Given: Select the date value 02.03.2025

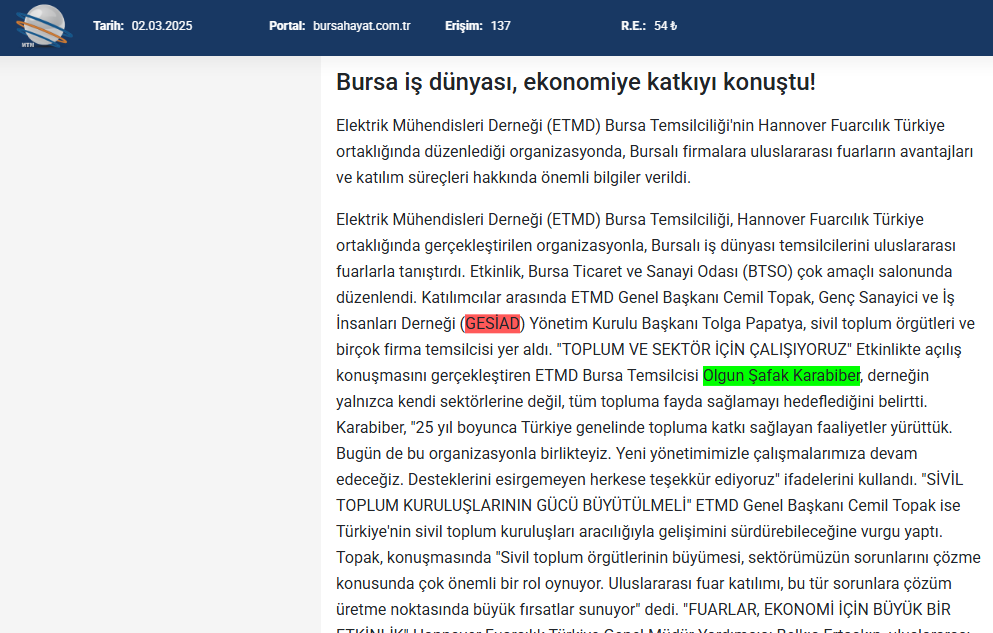Looking at the screenshot, I should tap(162, 26).
